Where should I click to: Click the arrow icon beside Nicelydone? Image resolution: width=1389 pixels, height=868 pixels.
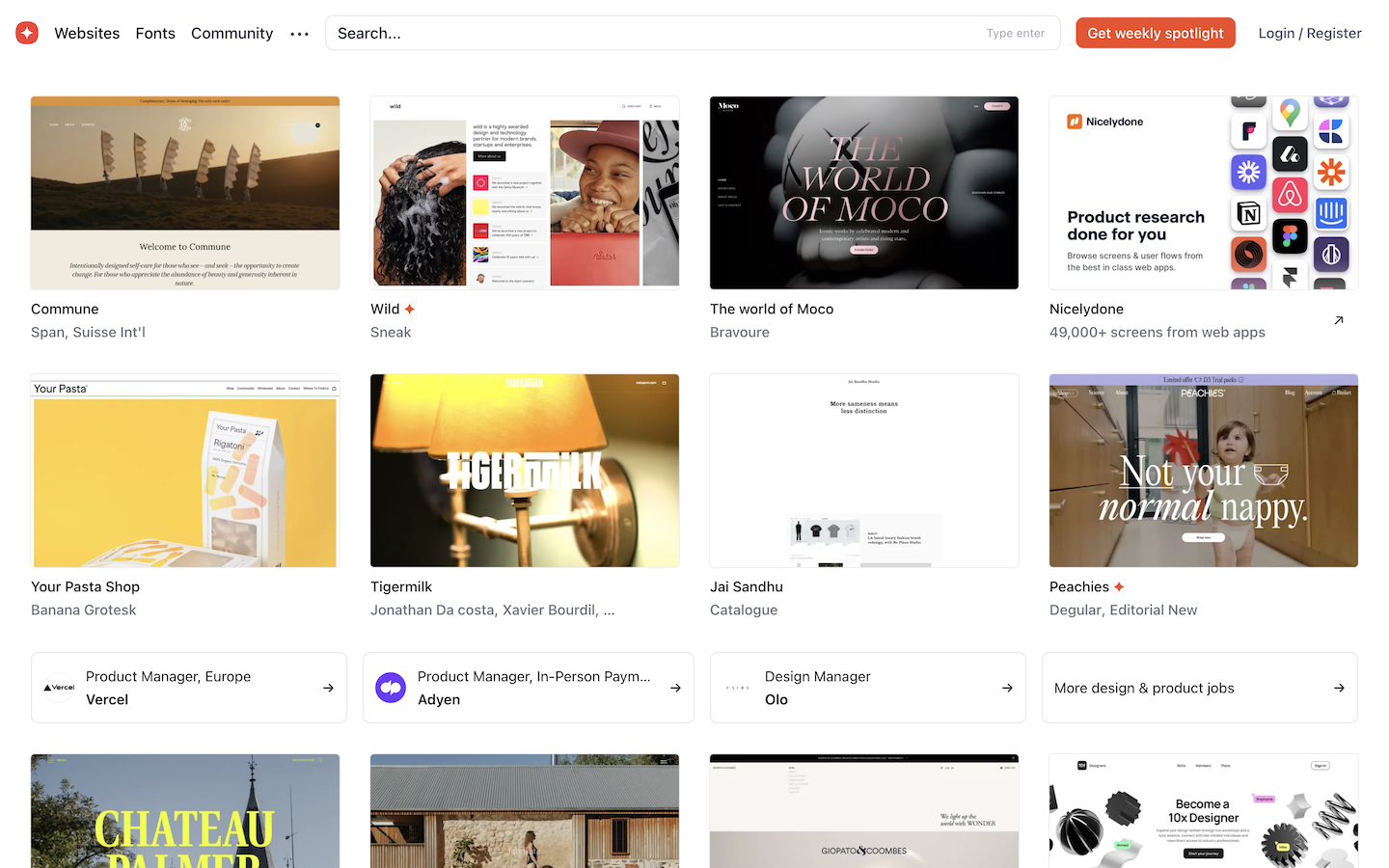point(1339,320)
